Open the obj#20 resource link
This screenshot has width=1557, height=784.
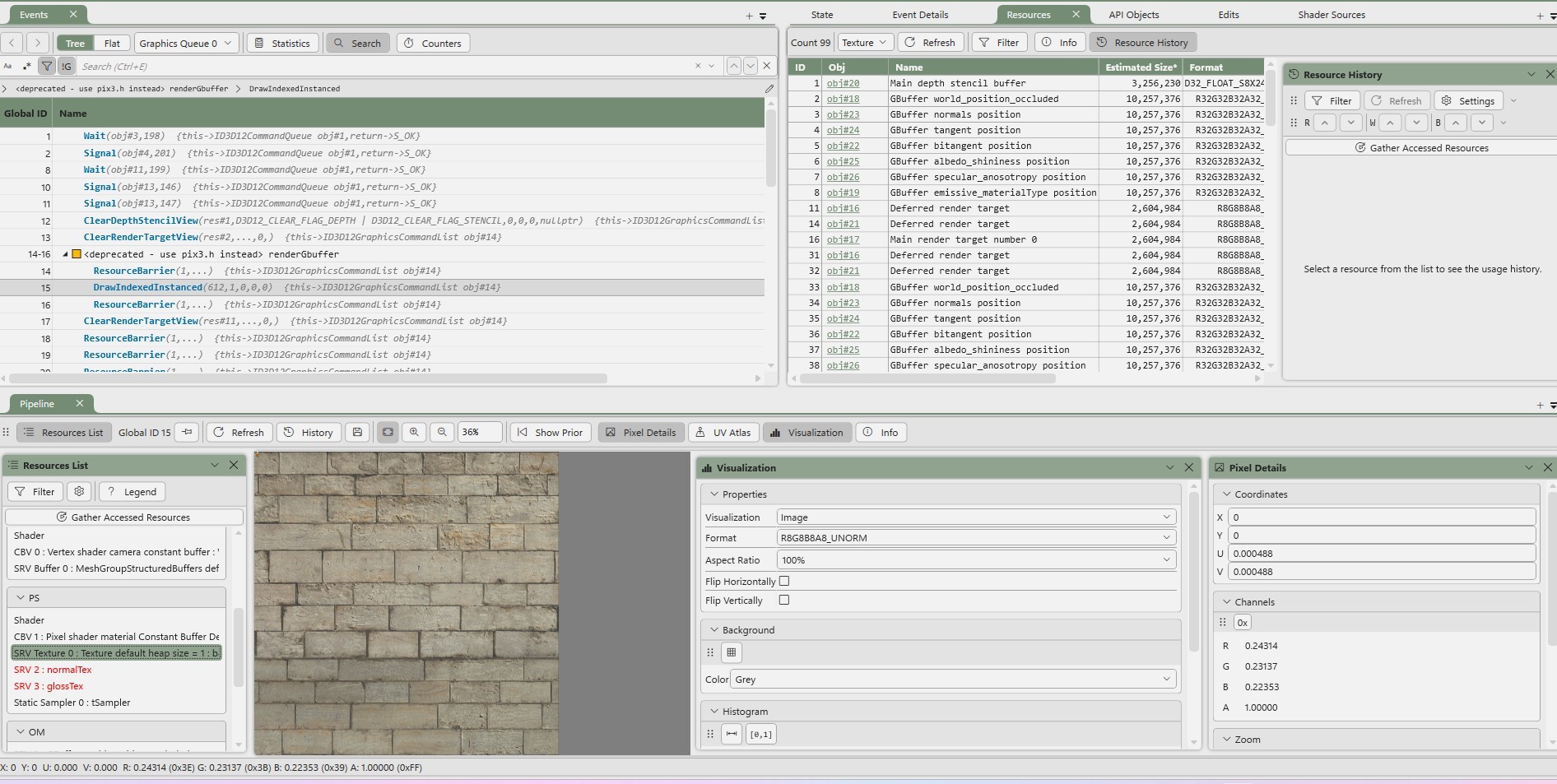pyautogui.click(x=843, y=83)
